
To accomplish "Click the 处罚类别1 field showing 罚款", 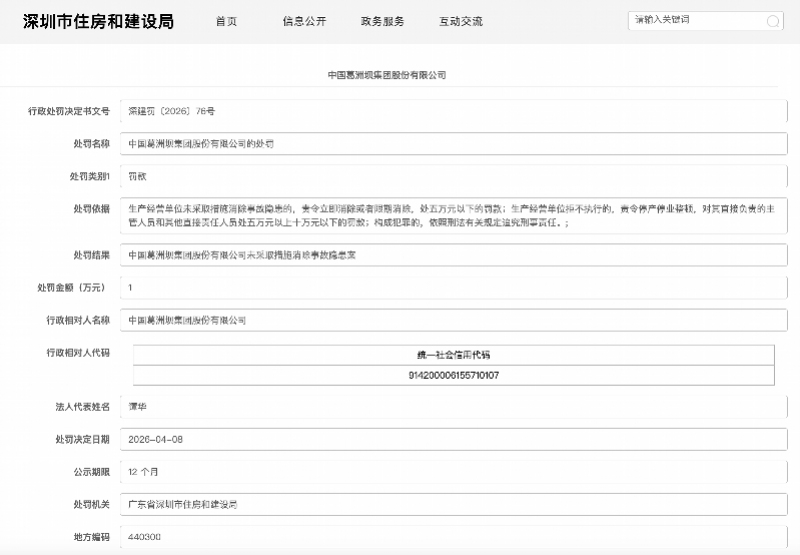I will point(454,176).
